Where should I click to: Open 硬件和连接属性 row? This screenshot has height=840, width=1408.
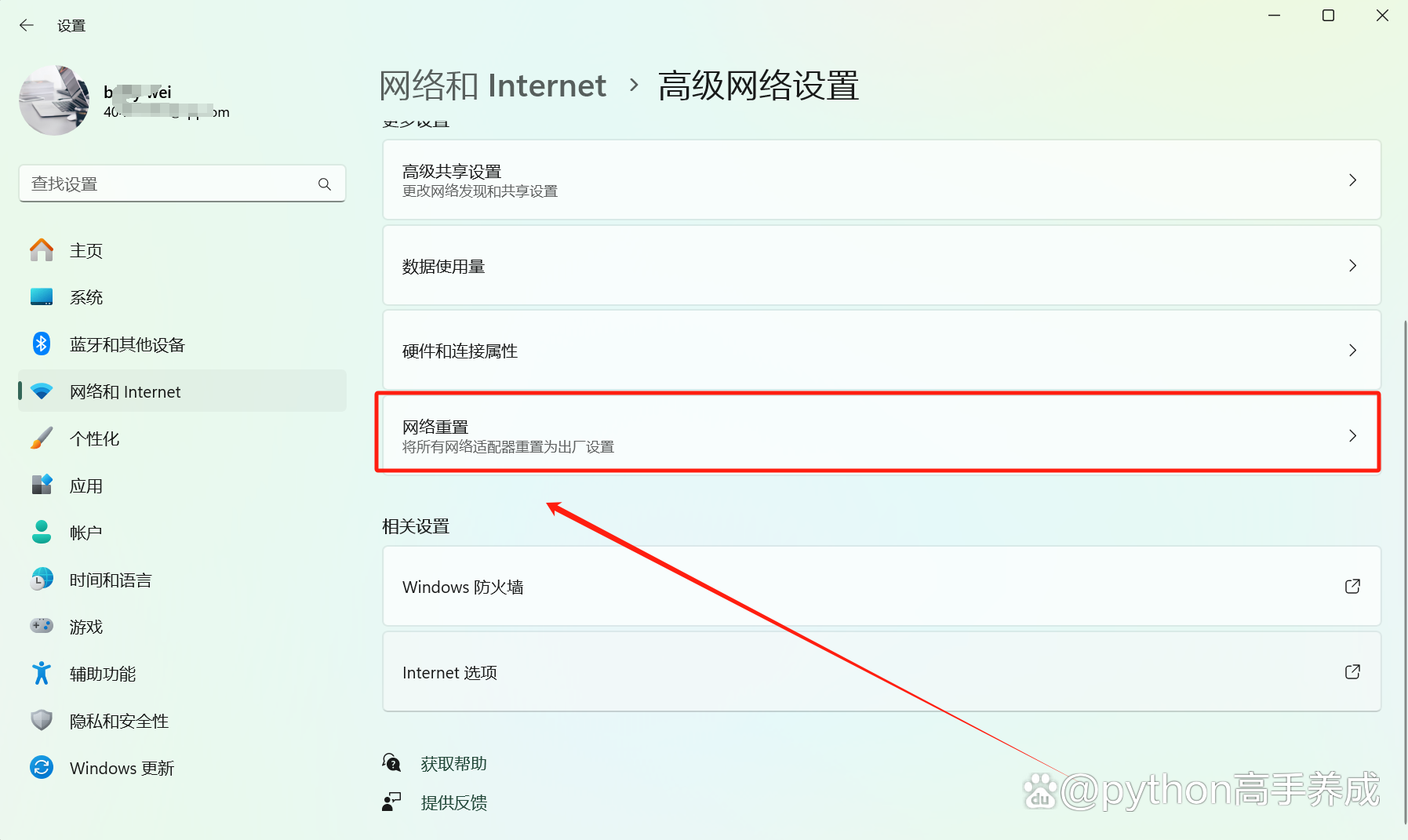tap(882, 350)
